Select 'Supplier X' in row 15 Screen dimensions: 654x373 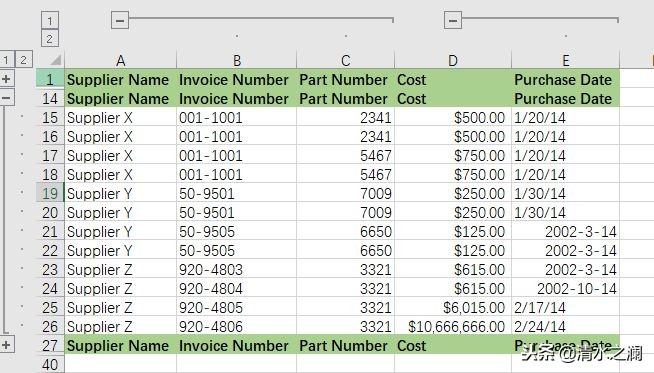click(x=121, y=117)
